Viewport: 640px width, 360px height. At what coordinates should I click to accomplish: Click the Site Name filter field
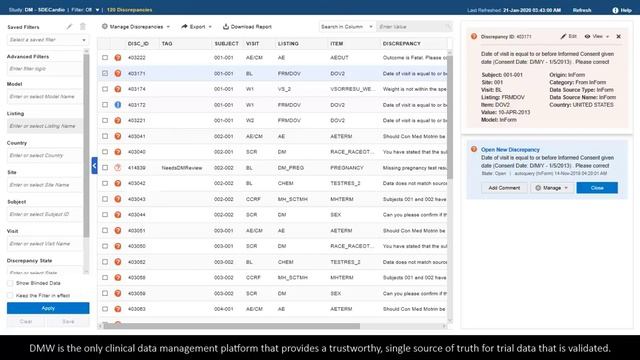pyautogui.click(x=44, y=185)
